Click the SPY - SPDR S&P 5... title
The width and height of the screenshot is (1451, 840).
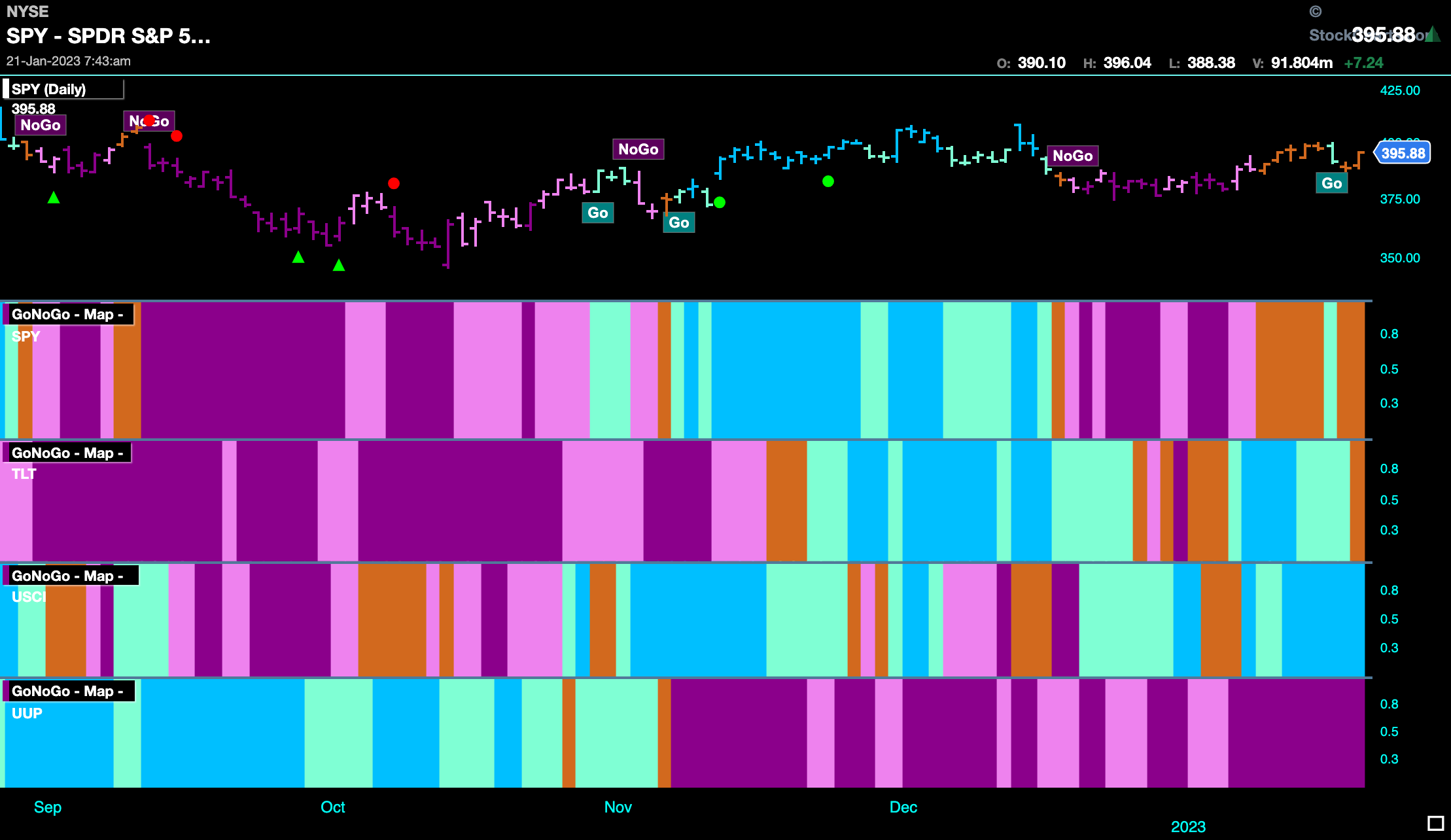pyautogui.click(x=109, y=36)
